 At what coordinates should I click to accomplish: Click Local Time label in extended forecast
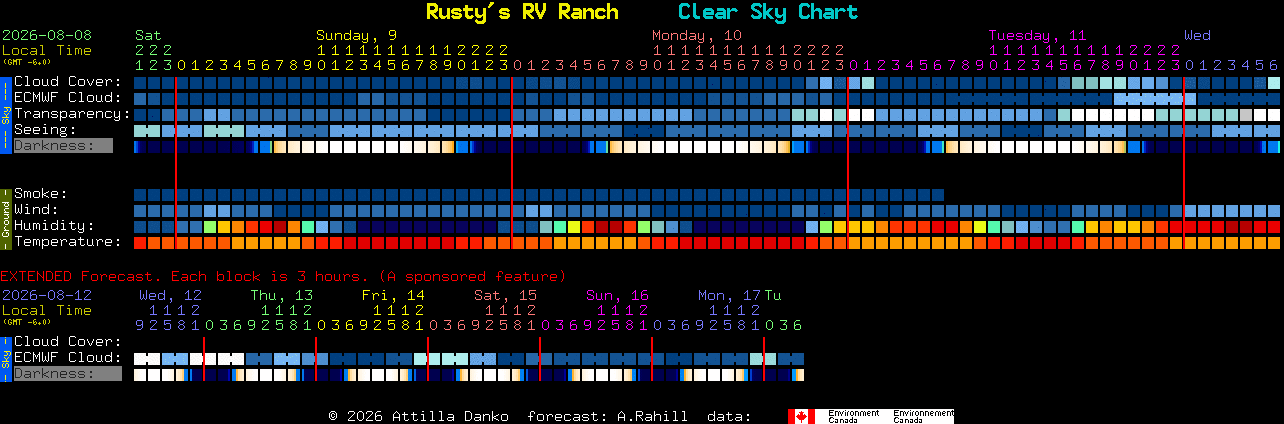tap(47, 310)
